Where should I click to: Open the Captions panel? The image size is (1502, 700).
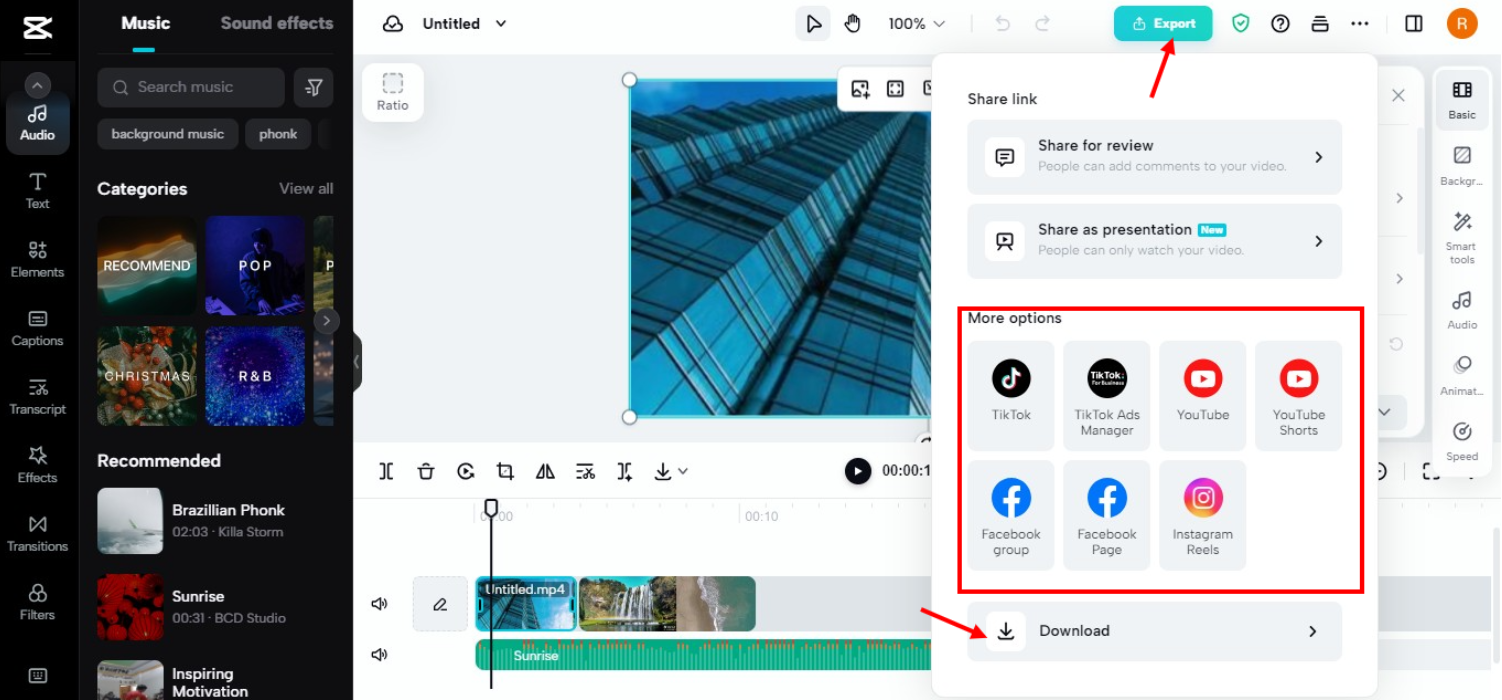coord(38,328)
